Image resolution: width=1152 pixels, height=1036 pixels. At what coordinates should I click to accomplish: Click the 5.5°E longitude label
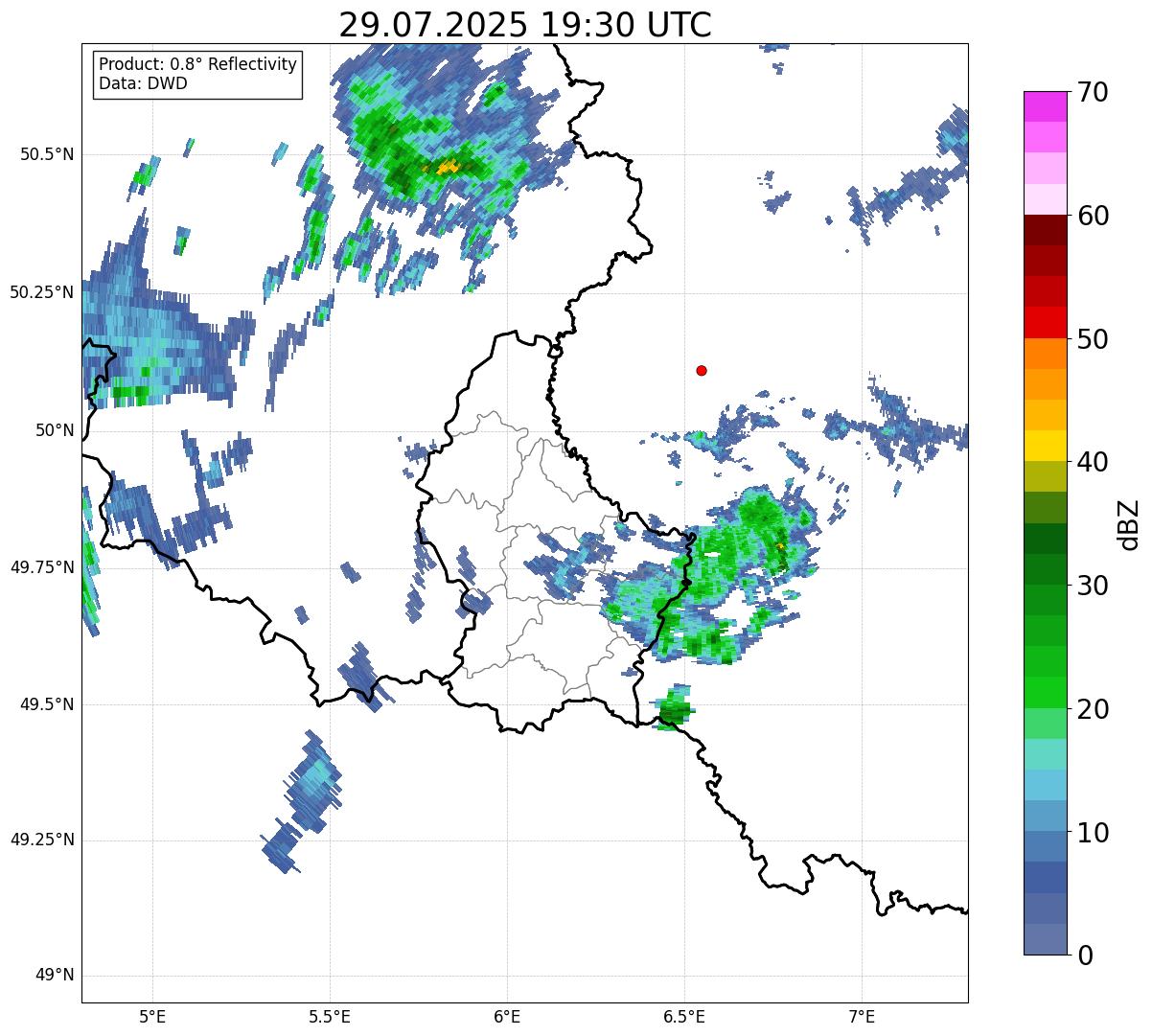click(330, 1016)
